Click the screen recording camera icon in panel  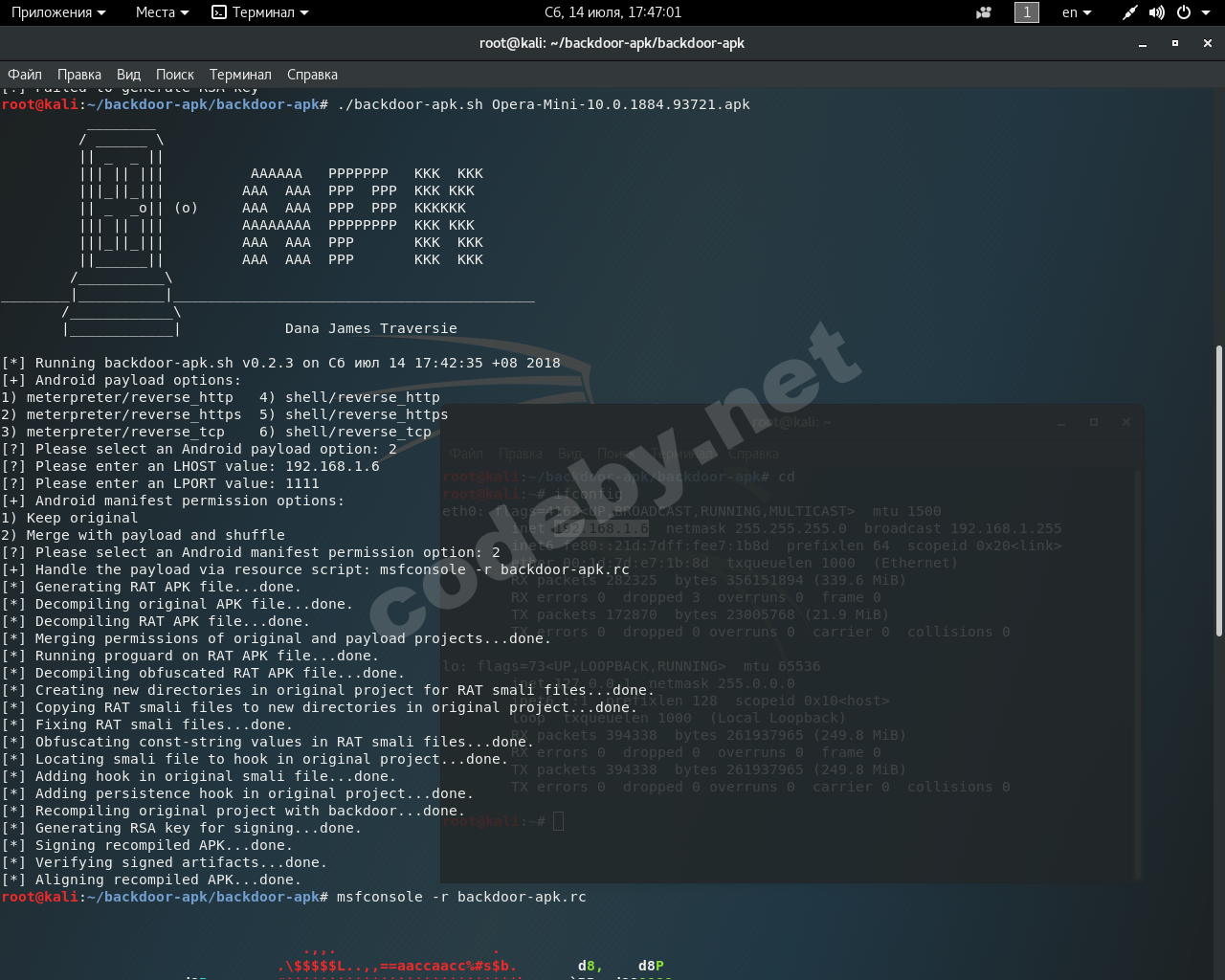[984, 12]
